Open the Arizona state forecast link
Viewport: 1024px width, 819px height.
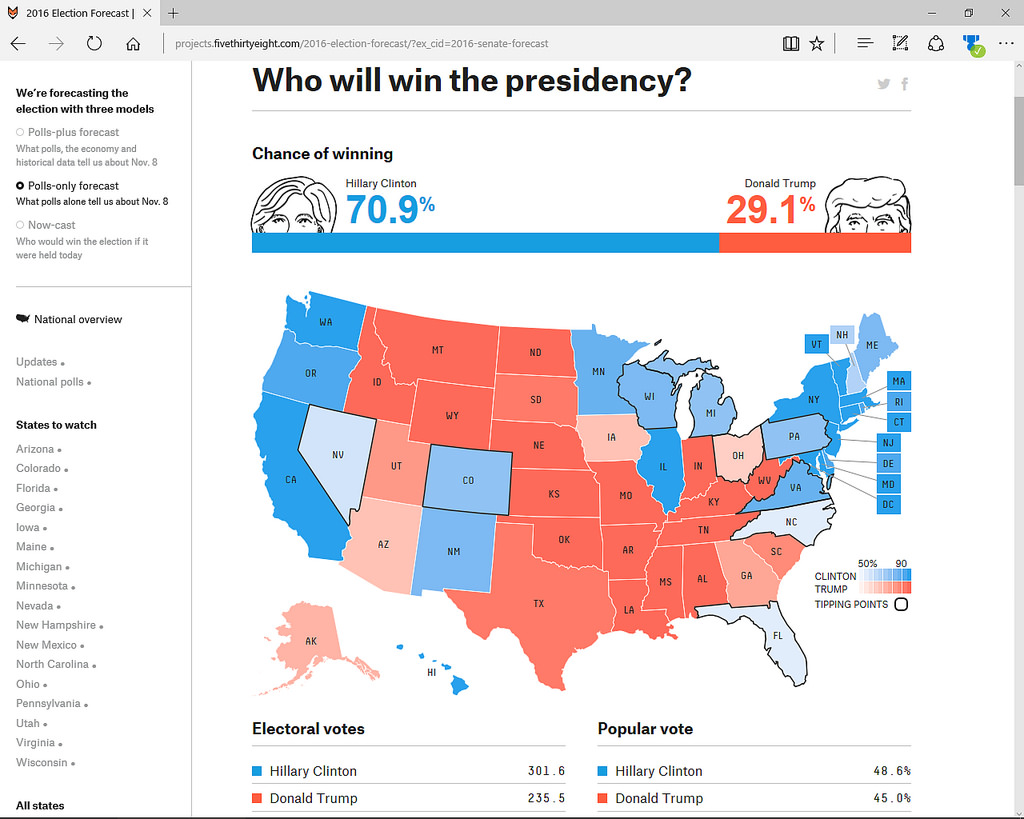35,449
